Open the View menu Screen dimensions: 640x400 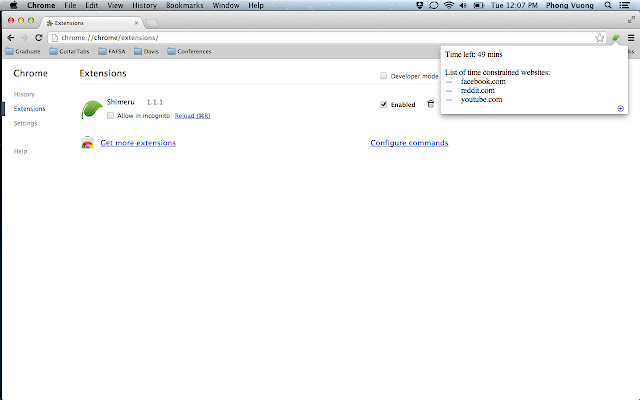coord(115,5)
